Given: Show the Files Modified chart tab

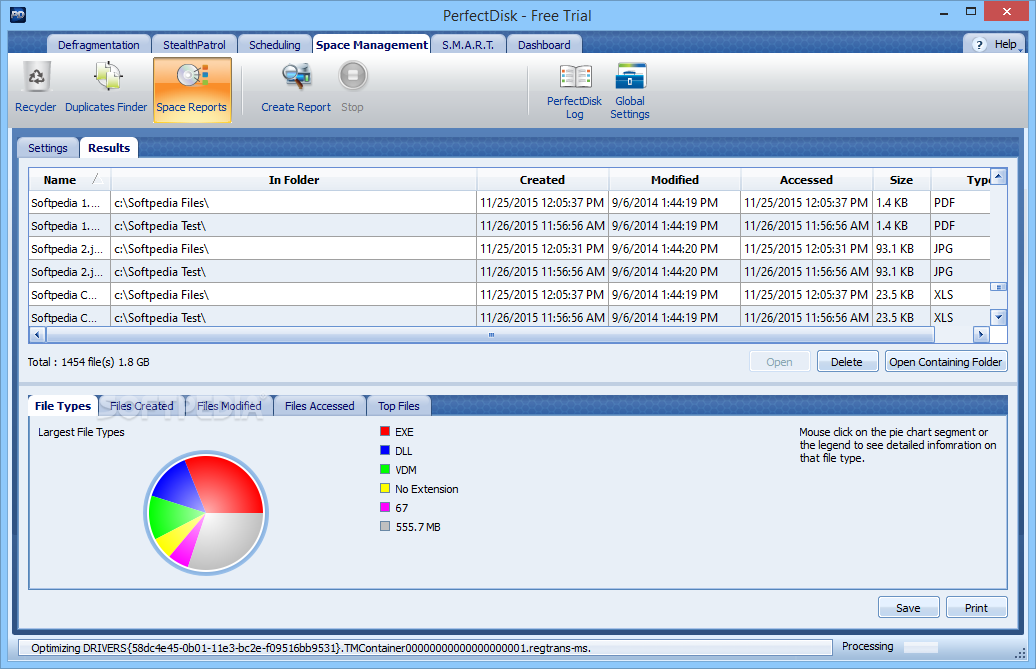Looking at the screenshot, I should tap(229, 406).
